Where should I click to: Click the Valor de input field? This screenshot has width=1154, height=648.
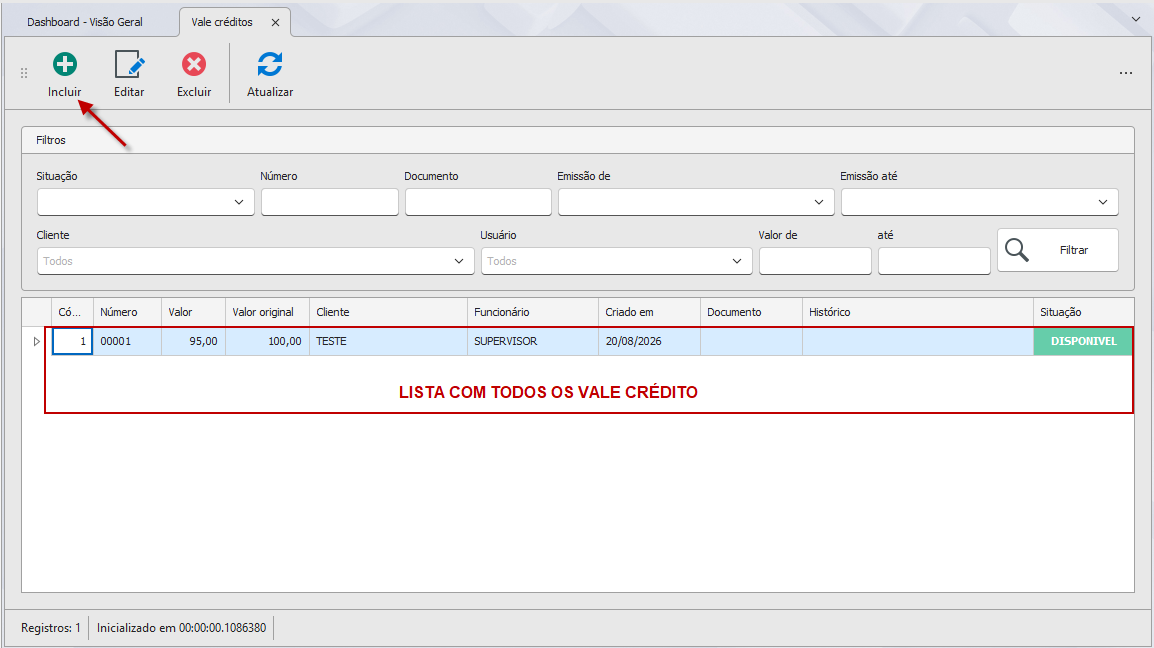pos(815,261)
